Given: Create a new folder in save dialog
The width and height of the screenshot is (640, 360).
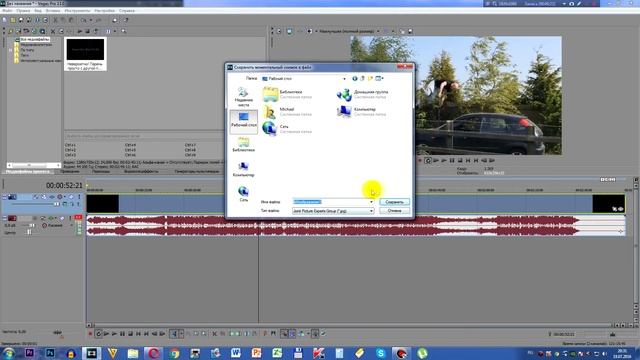Looking at the screenshot, I should point(370,78).
